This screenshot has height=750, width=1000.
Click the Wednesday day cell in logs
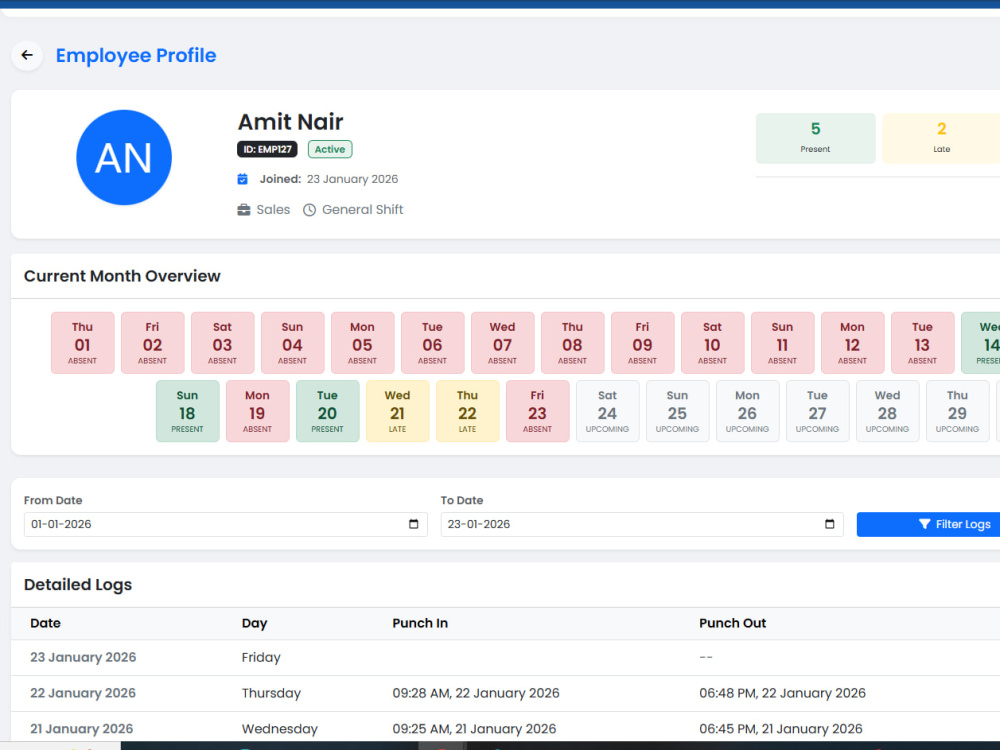click(280, 729)
